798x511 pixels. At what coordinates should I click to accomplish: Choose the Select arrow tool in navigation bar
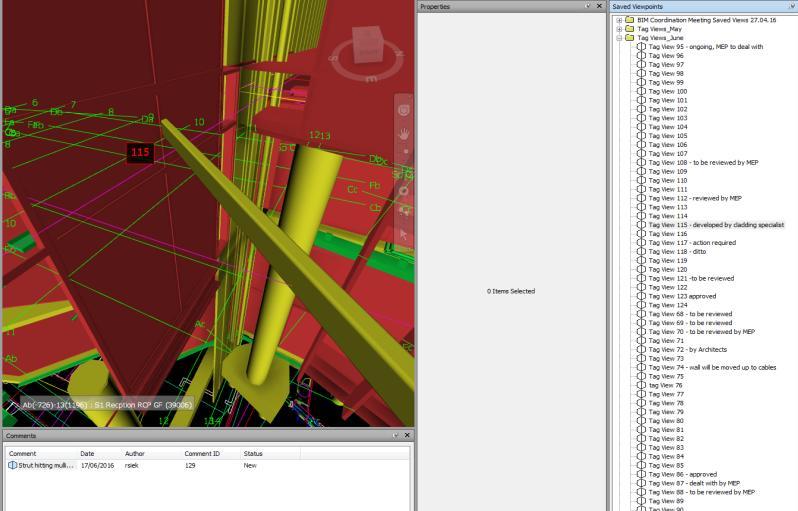pos(404,235)
